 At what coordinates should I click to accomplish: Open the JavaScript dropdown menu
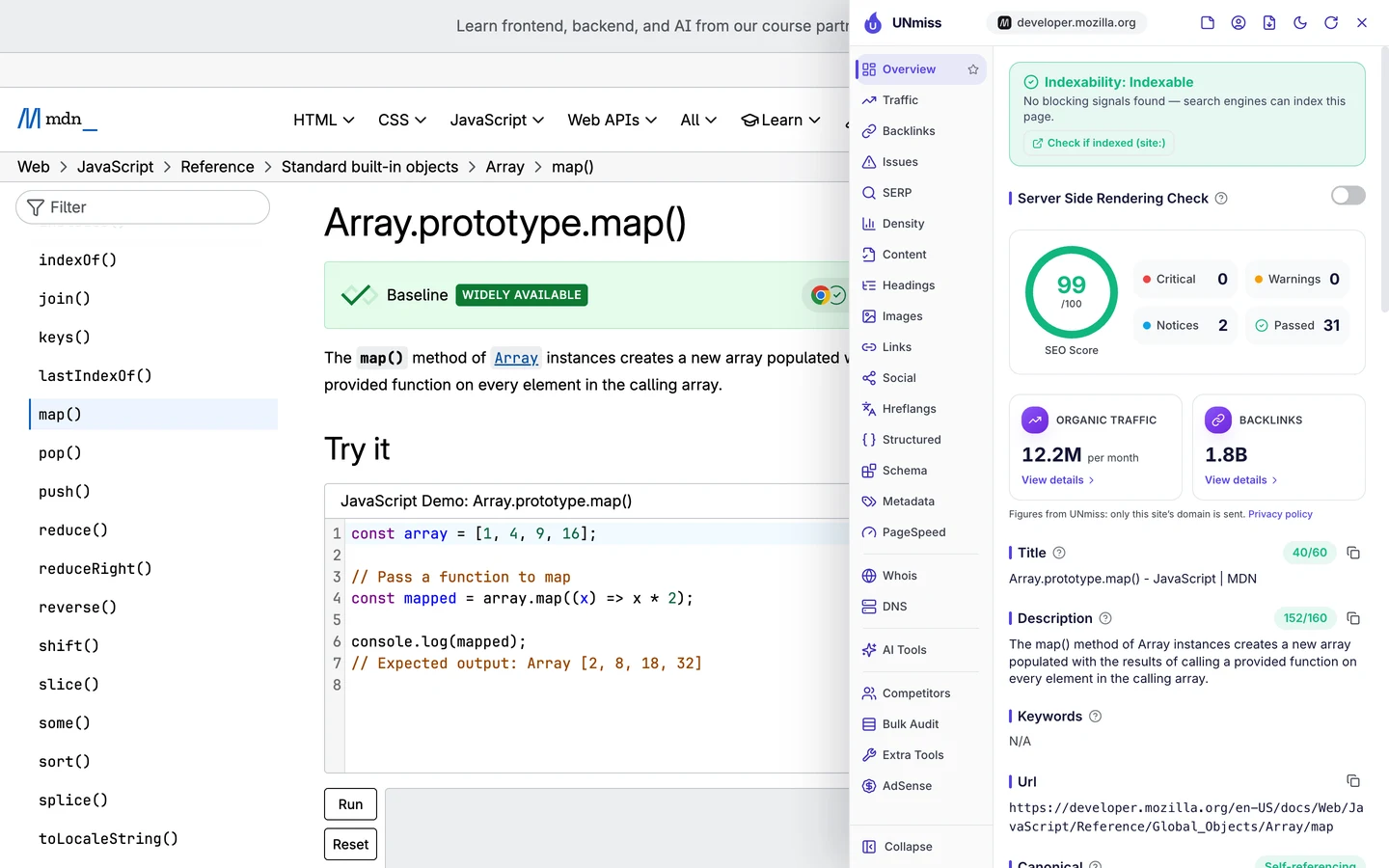tap(497, 120)
